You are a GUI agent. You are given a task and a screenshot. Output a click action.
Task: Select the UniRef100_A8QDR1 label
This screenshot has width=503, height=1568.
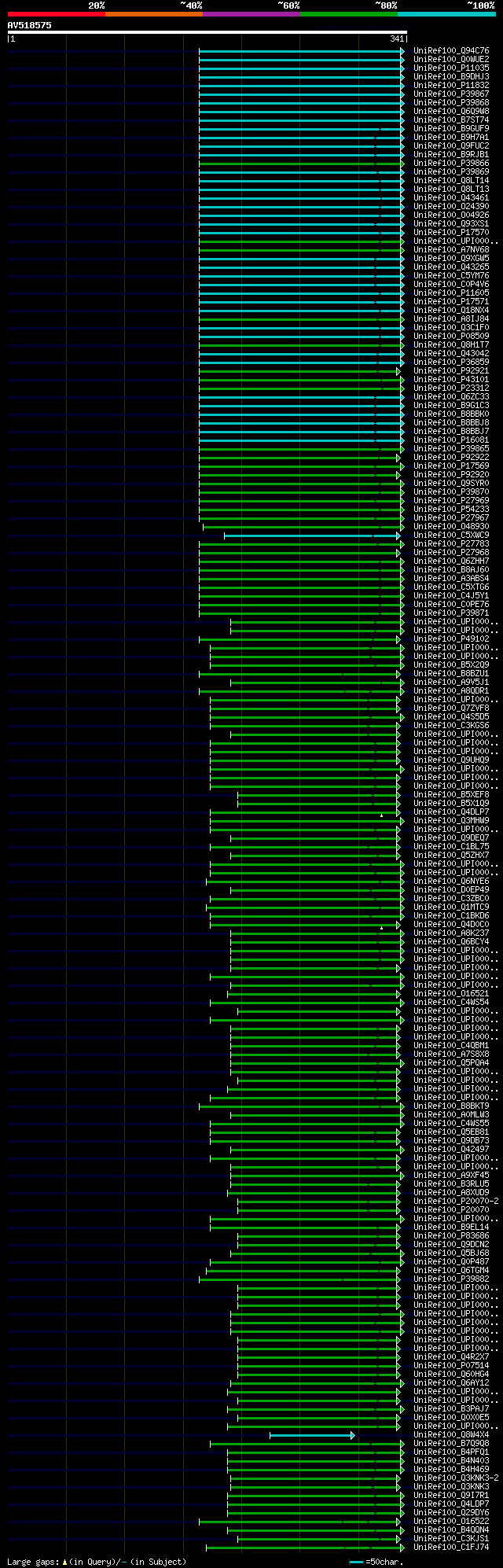[451, 691]
